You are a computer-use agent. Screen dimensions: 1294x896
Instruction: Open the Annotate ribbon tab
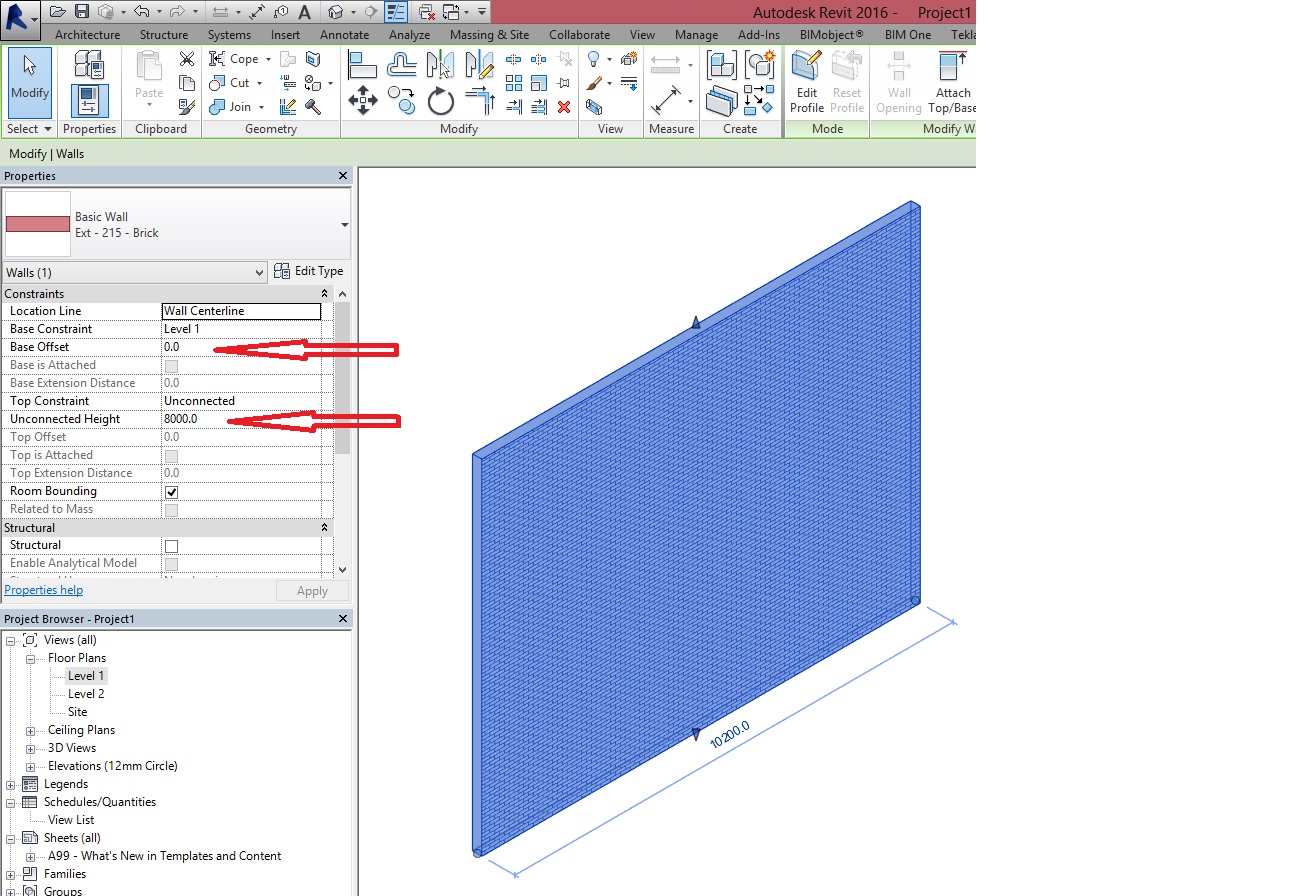click(344, 34)
